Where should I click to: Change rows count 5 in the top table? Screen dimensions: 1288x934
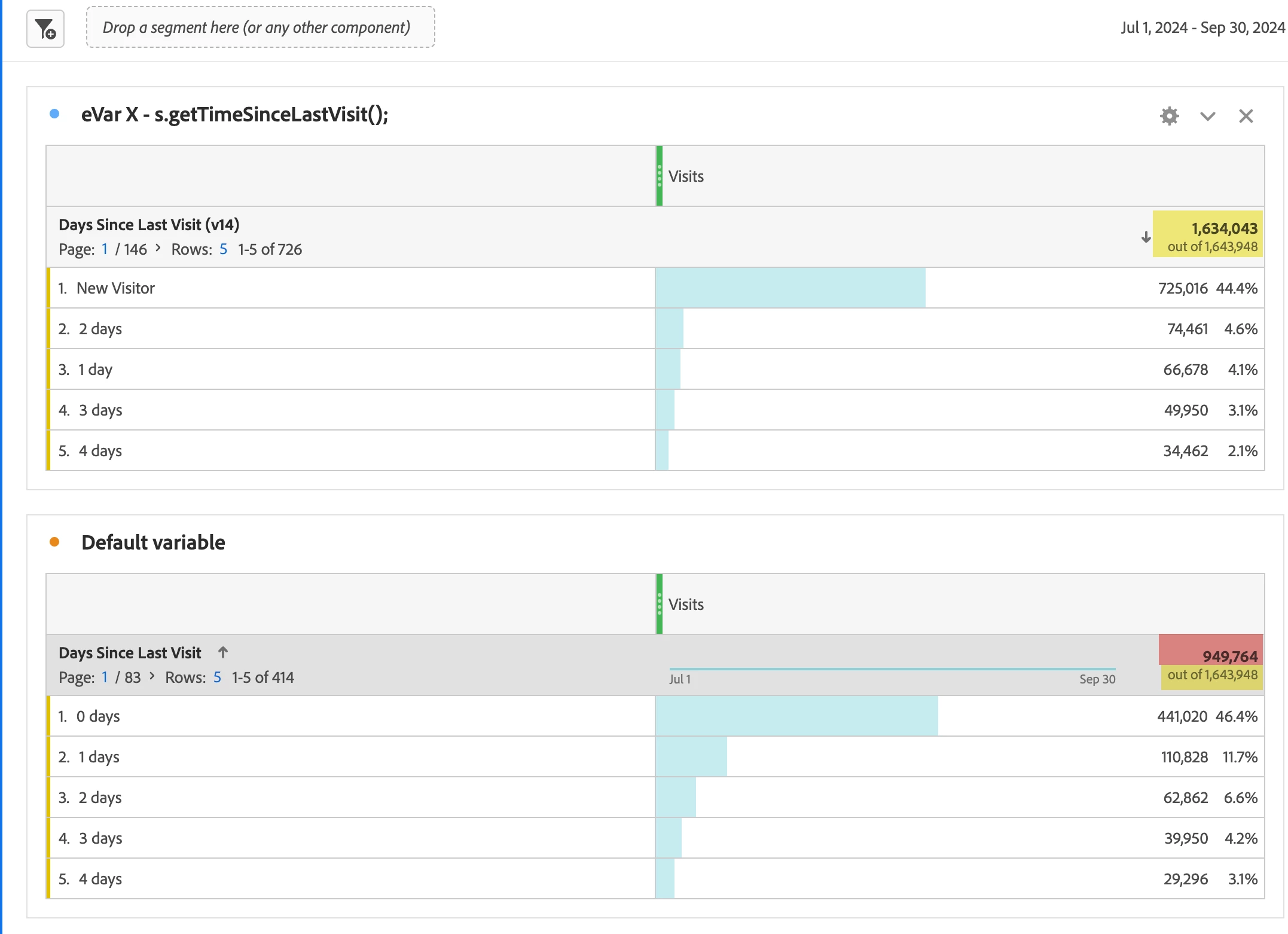tap(223, 249)
